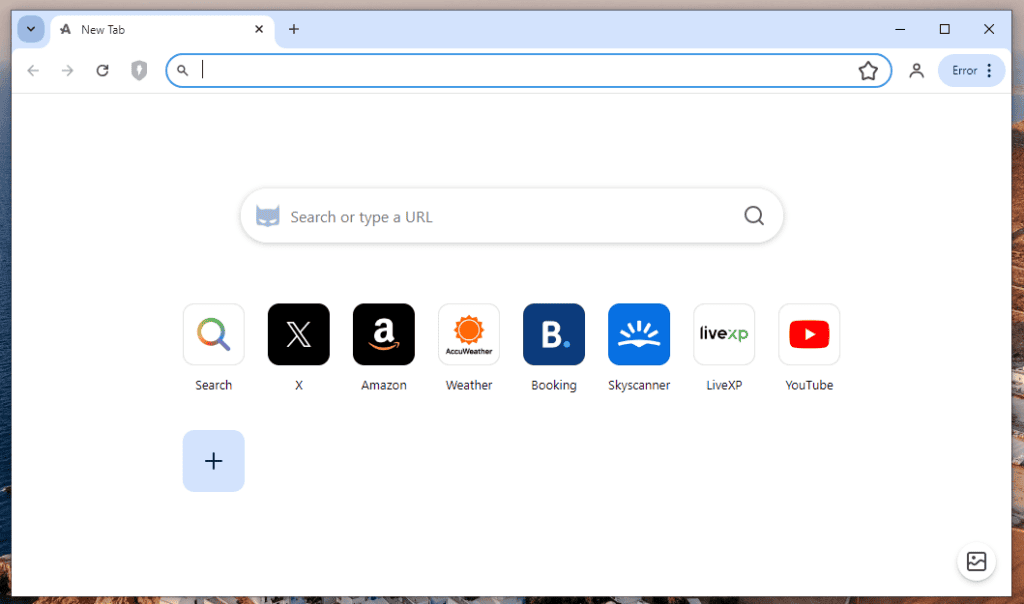Click the shield icon in the address bar
The height and width of the screenshot is (604, 1024).
tap(138, 70)
